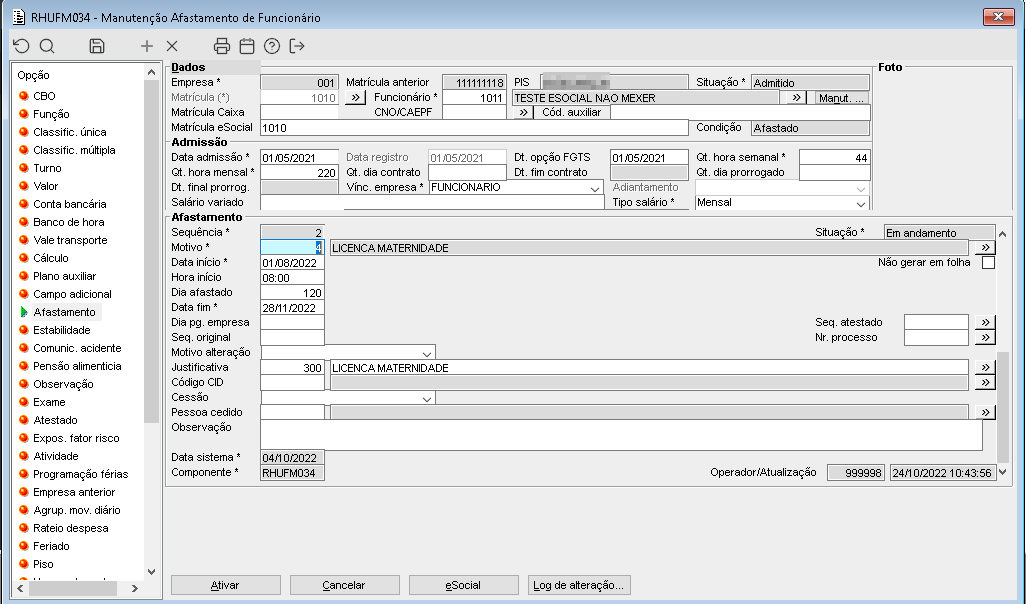Select Classific. única option

pyautogui.click(x=69, y=132)
